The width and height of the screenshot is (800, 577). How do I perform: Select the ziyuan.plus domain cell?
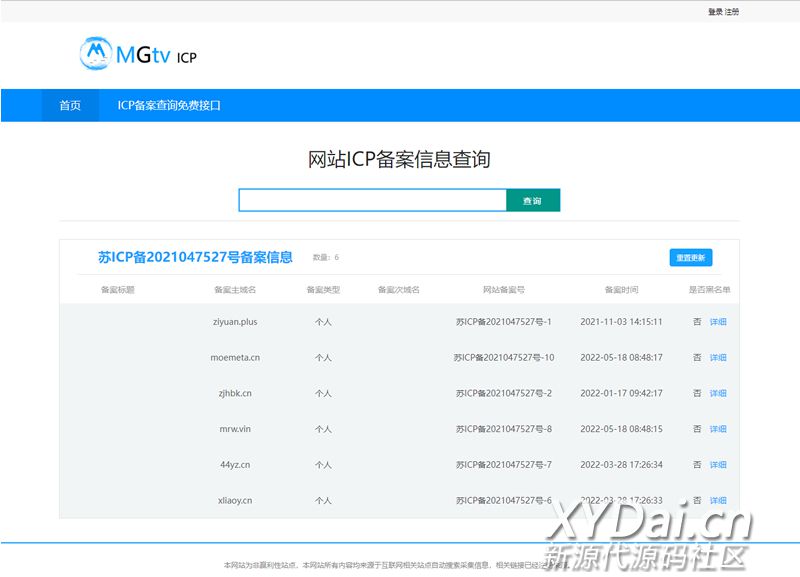(235, 322)
